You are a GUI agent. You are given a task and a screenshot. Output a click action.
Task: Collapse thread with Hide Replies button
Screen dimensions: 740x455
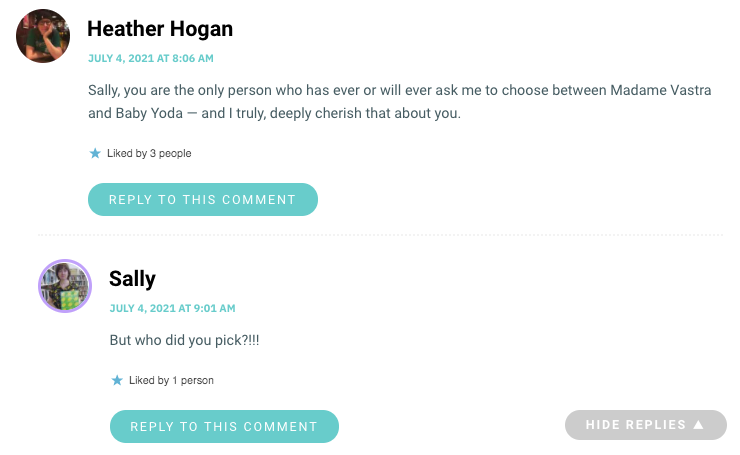coord(646,425)
